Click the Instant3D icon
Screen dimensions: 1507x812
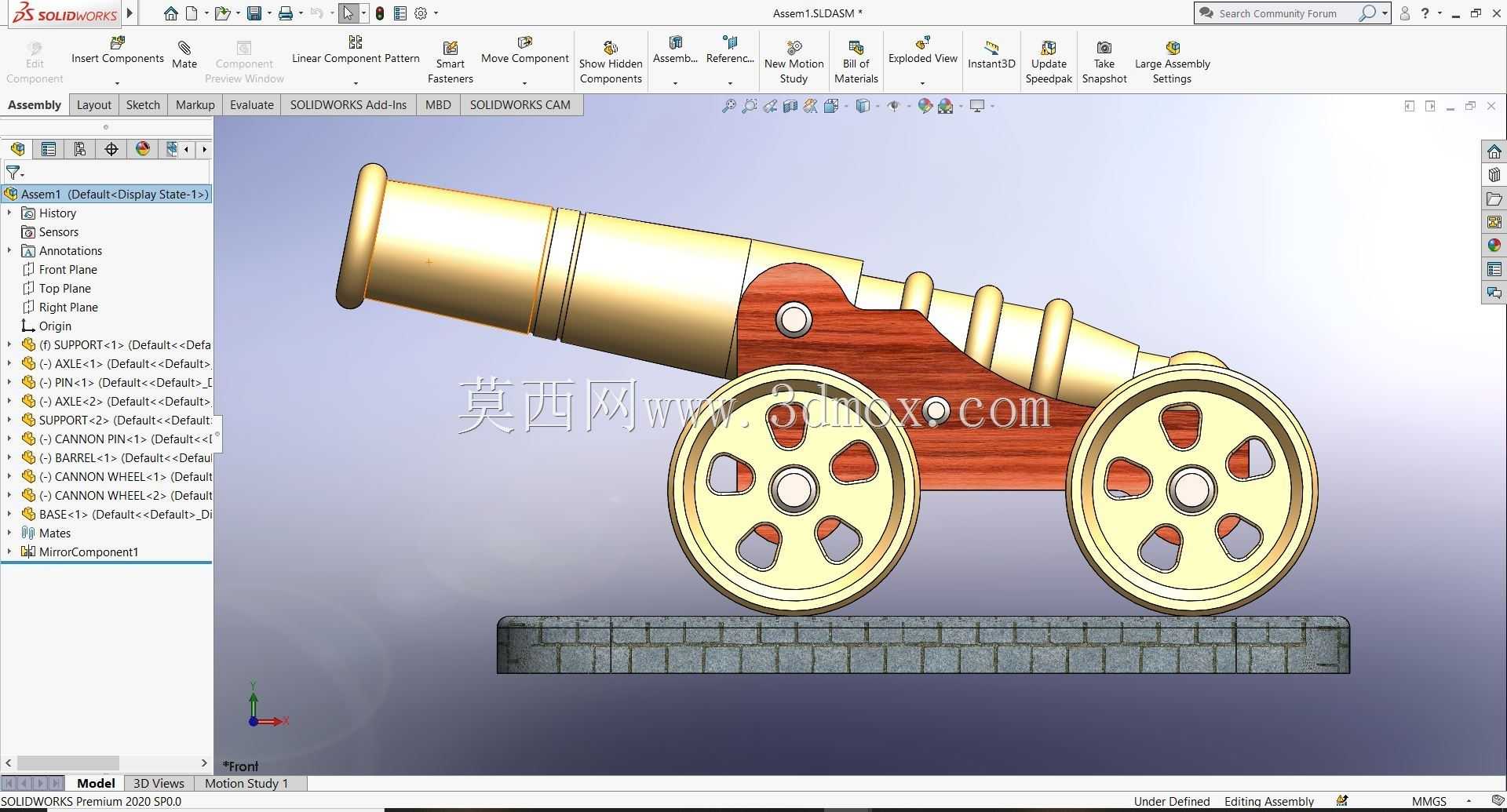[x=991, y=48]
